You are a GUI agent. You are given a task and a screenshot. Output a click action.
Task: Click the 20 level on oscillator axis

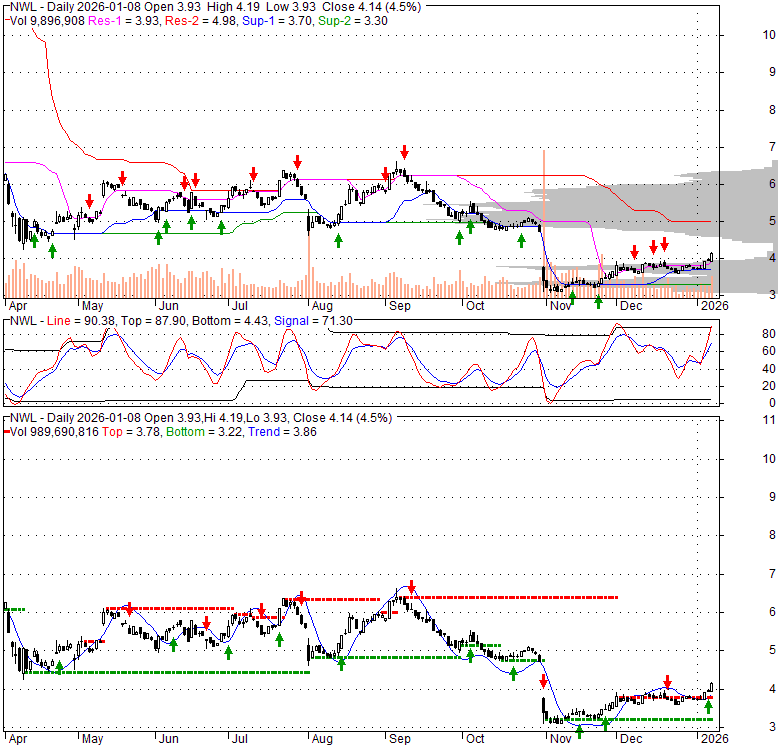click(x=769, y=386)
